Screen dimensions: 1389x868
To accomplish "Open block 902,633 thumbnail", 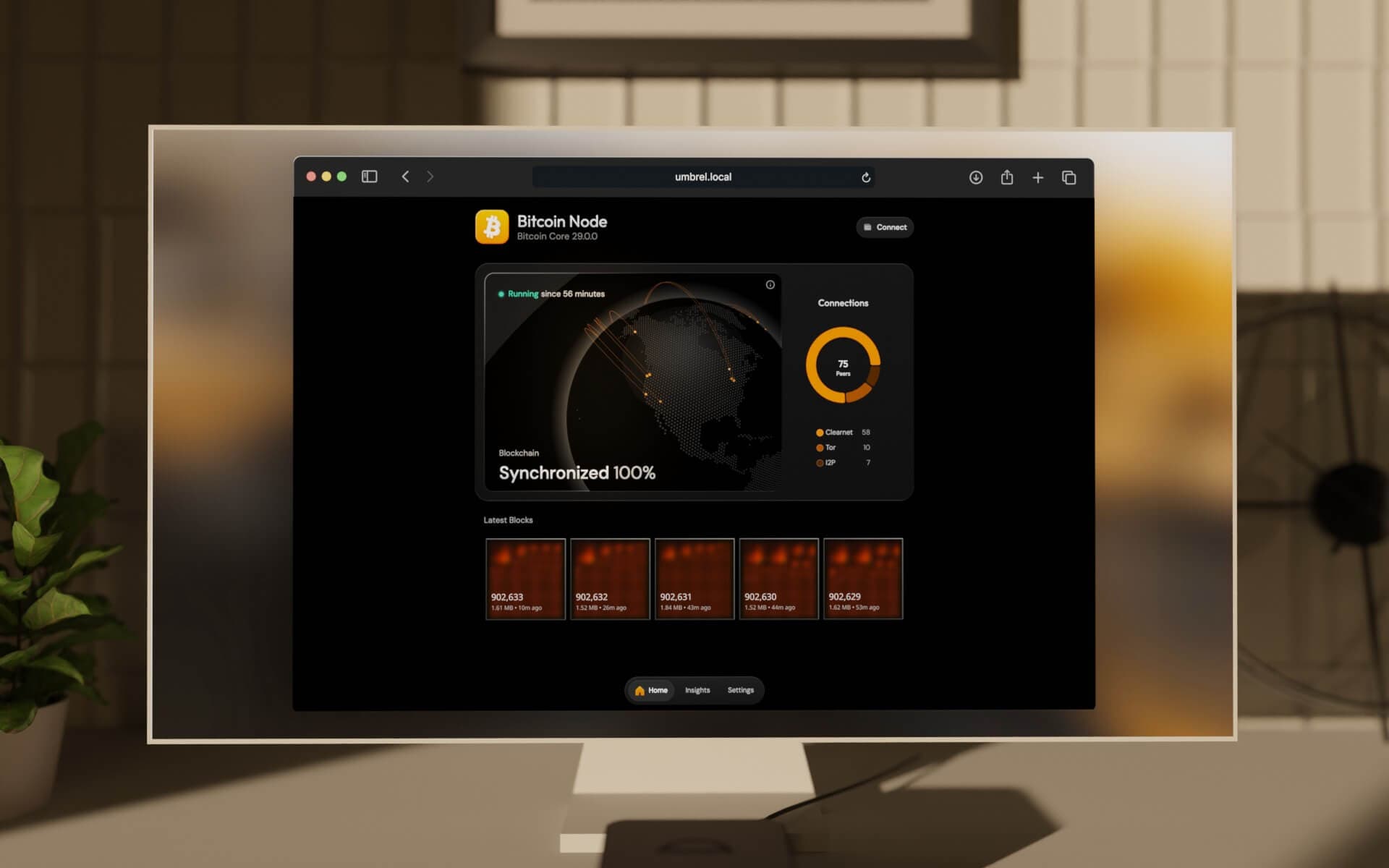I will 525,578.
